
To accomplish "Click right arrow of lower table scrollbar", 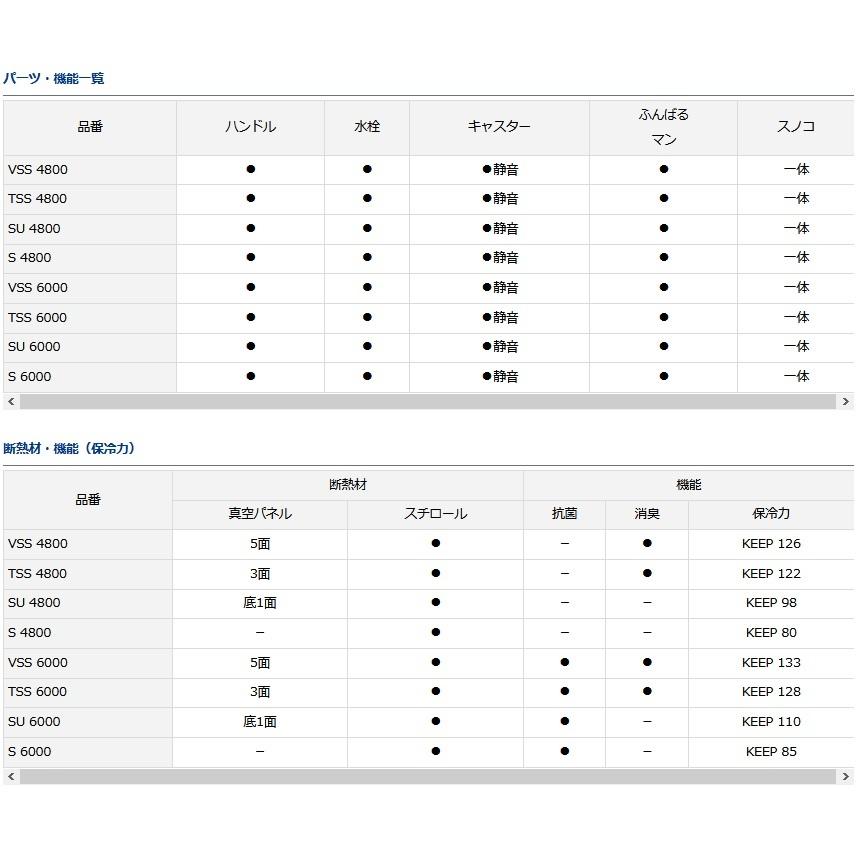I will click(845, 777).
